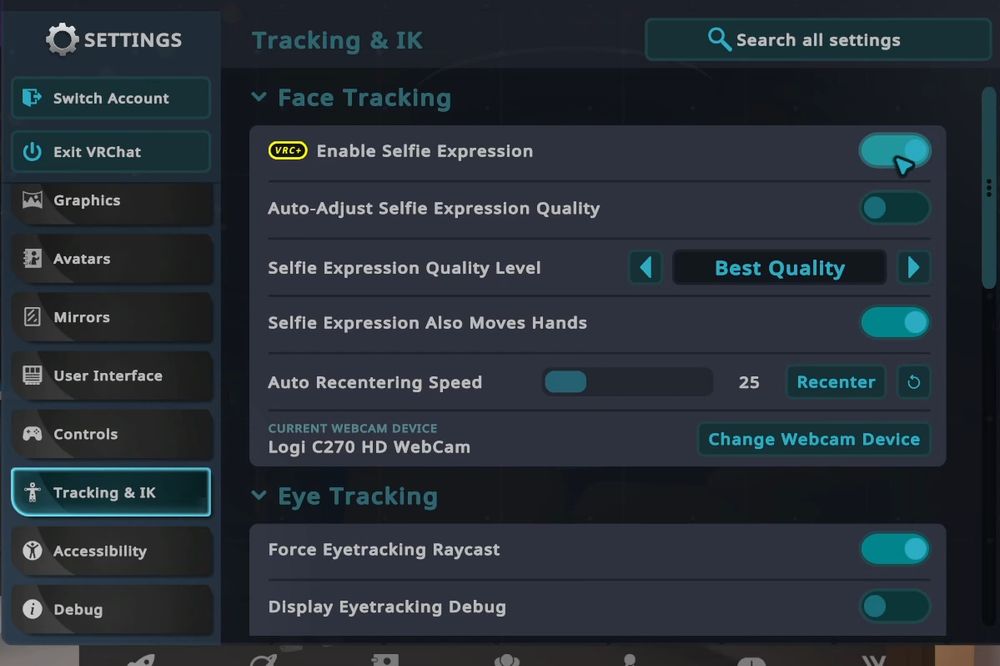The image size is (1000, 666).
Task: Click the Exit VRChat power icon
Action: coord(32,152)
